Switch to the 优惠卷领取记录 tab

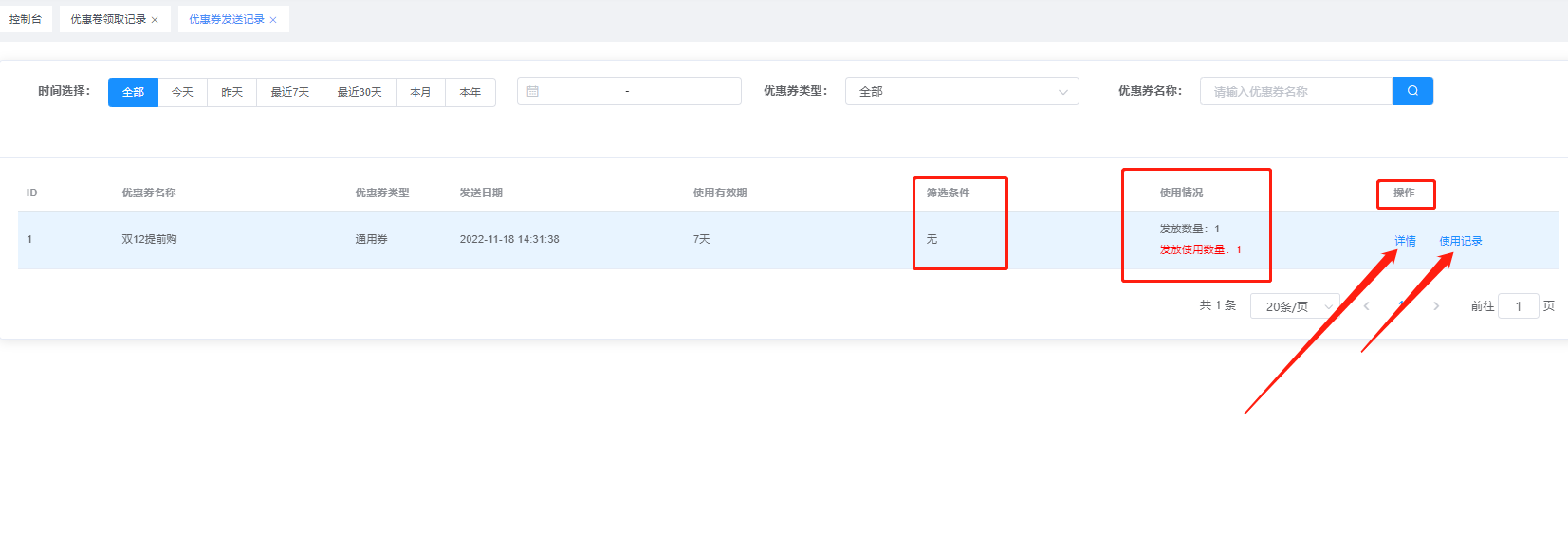coord(107,19)
